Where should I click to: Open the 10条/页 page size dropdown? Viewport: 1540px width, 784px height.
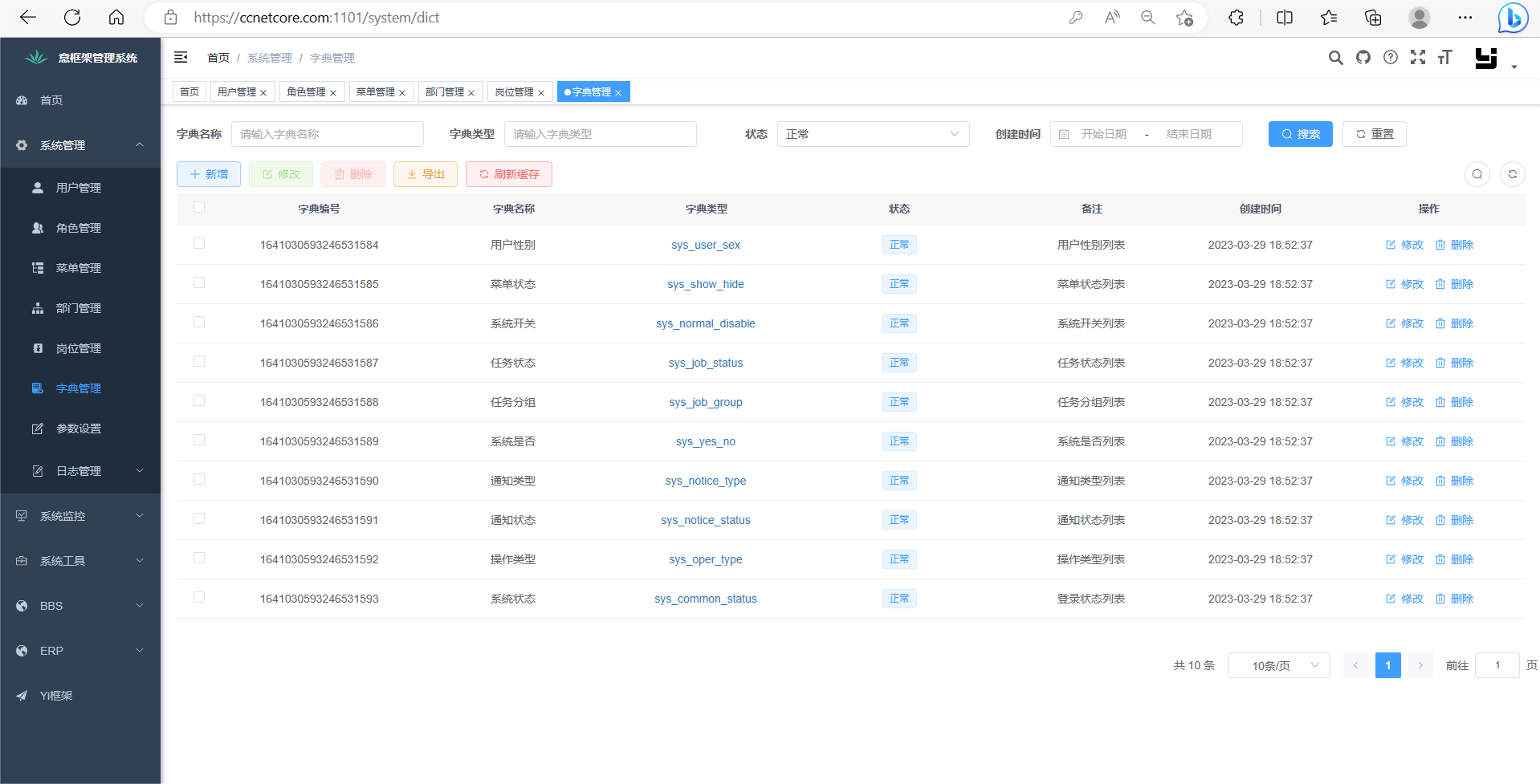(1278, 664)
